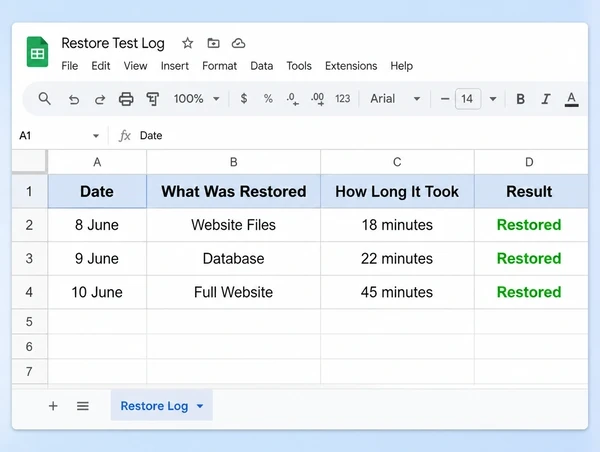Open the View menu
The height and width of the screenshot is (452, 600).
coord(135,66)
